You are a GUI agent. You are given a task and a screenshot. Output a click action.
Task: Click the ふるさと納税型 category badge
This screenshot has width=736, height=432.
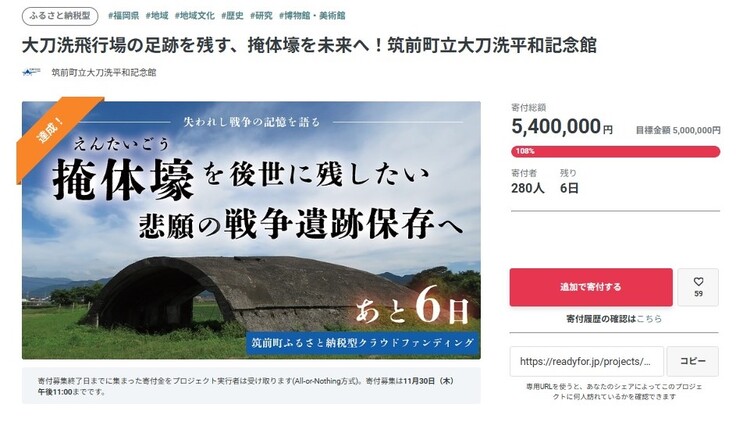(x=51, y=16)
